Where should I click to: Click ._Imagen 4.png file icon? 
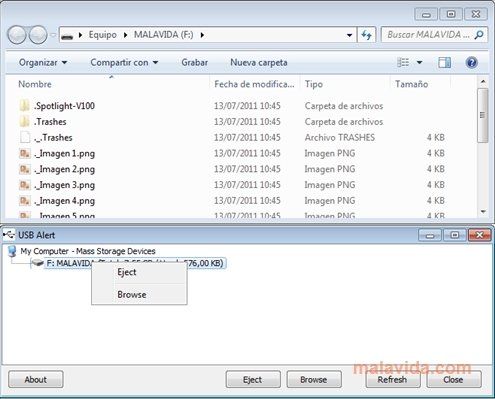[24, 201]
